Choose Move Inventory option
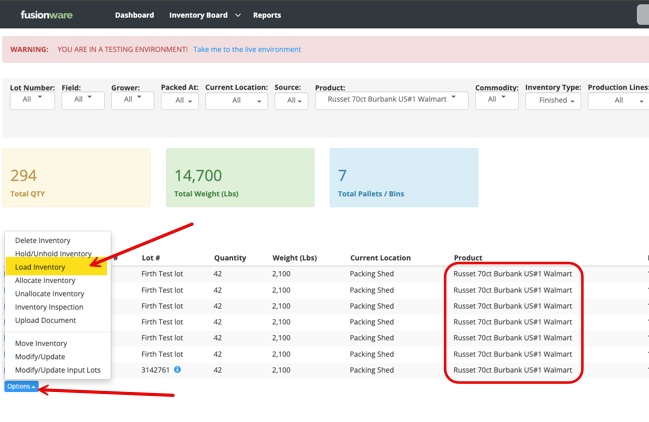The width and height of the screenshot is (649, 422). [x=41, y=343]
